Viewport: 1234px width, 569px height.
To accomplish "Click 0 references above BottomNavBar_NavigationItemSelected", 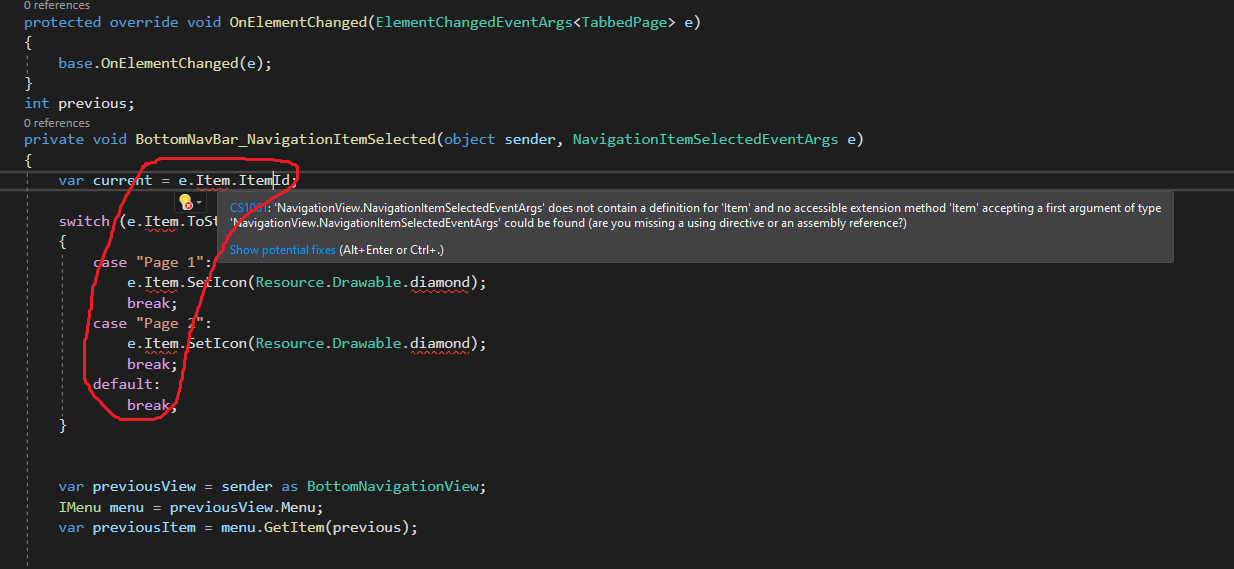I will point(57,123).
